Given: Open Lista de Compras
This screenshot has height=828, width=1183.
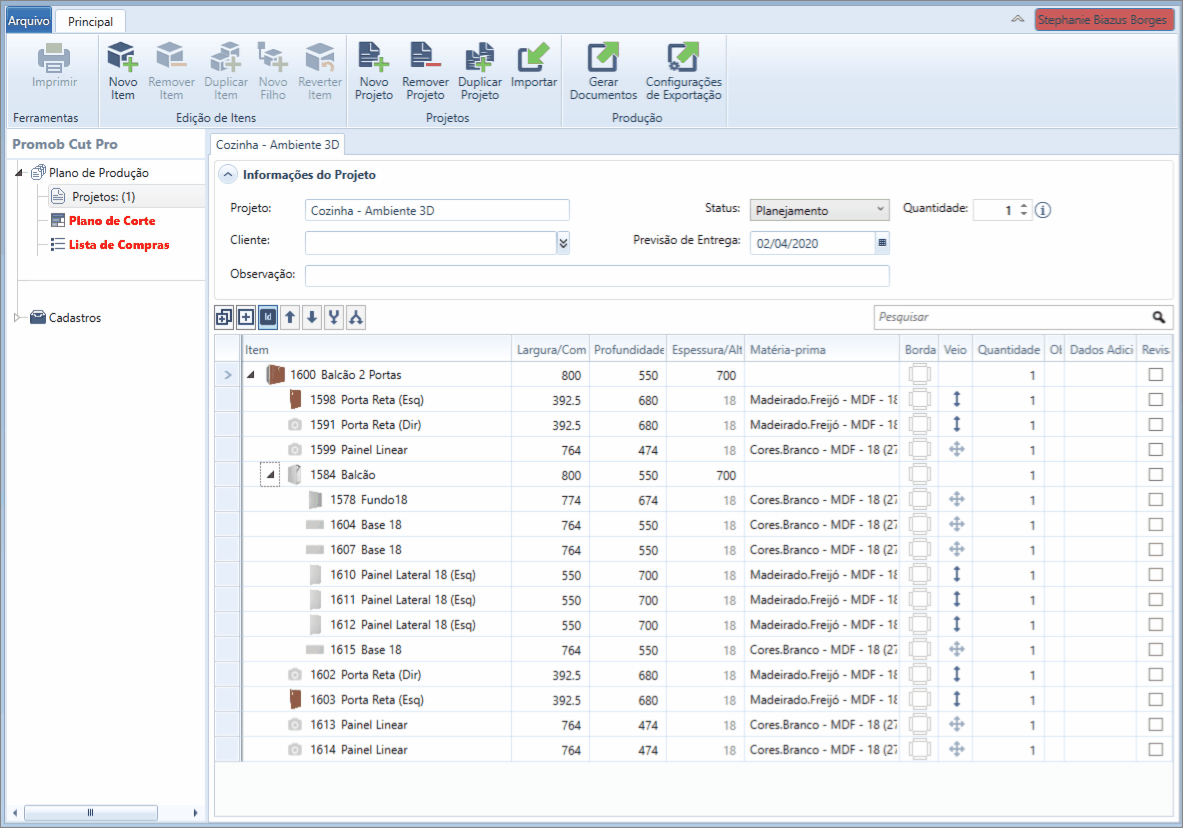Looking at the screenshot, I should tap(118, 245).
